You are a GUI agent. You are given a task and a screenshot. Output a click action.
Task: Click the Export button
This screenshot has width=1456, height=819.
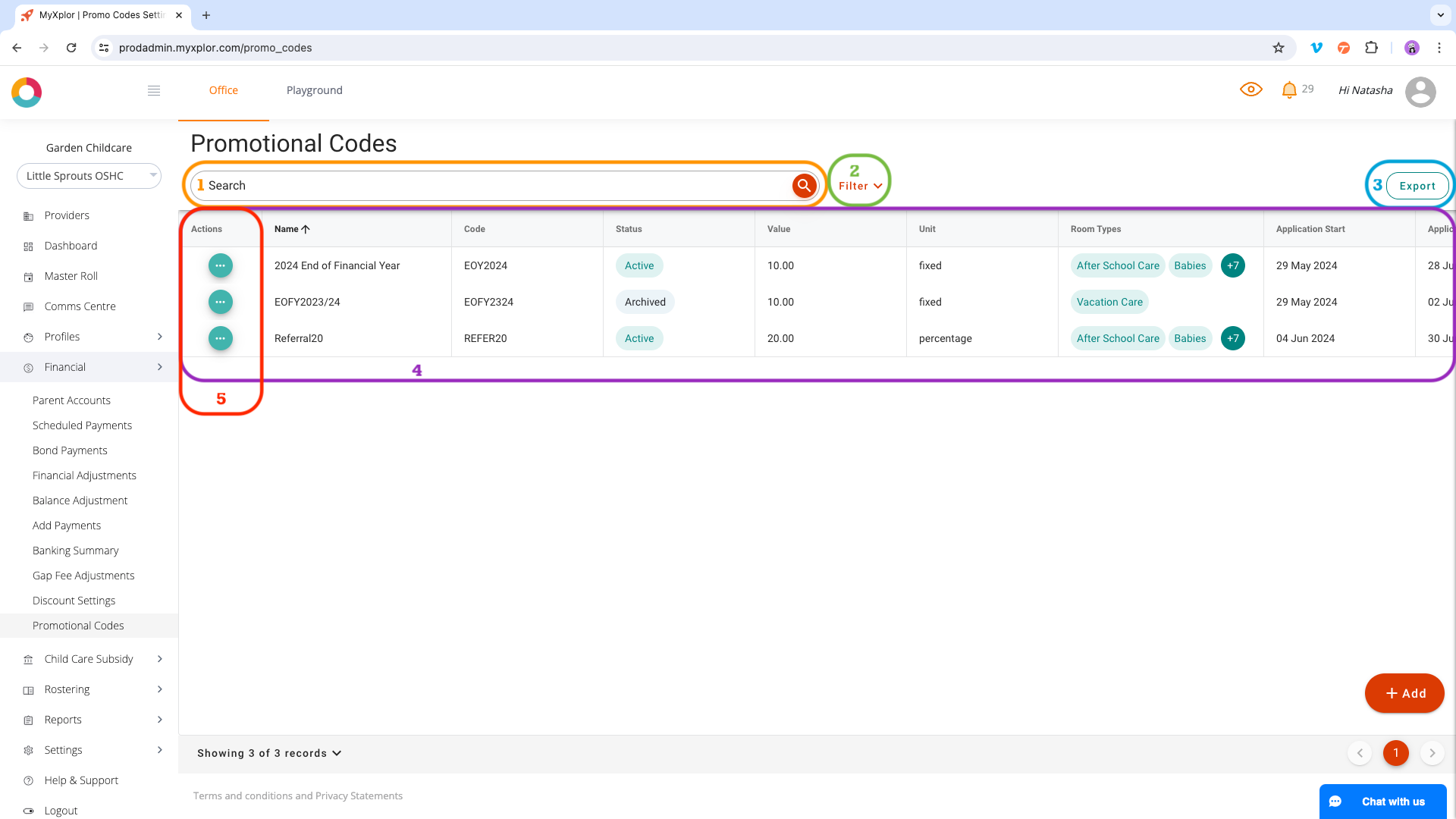pyautogui.click(x=1417, y=186)
